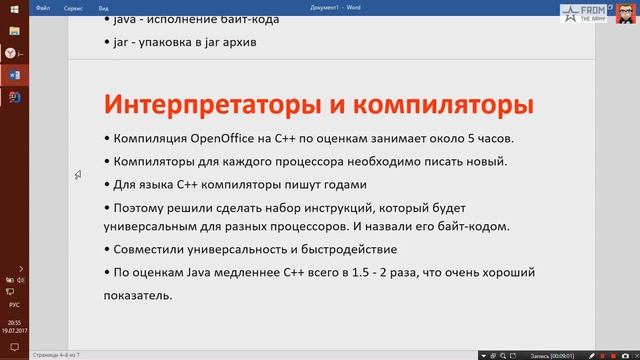Click the line По оценкам Java медленнее
The image size is (640, 360).
[319, 283]
